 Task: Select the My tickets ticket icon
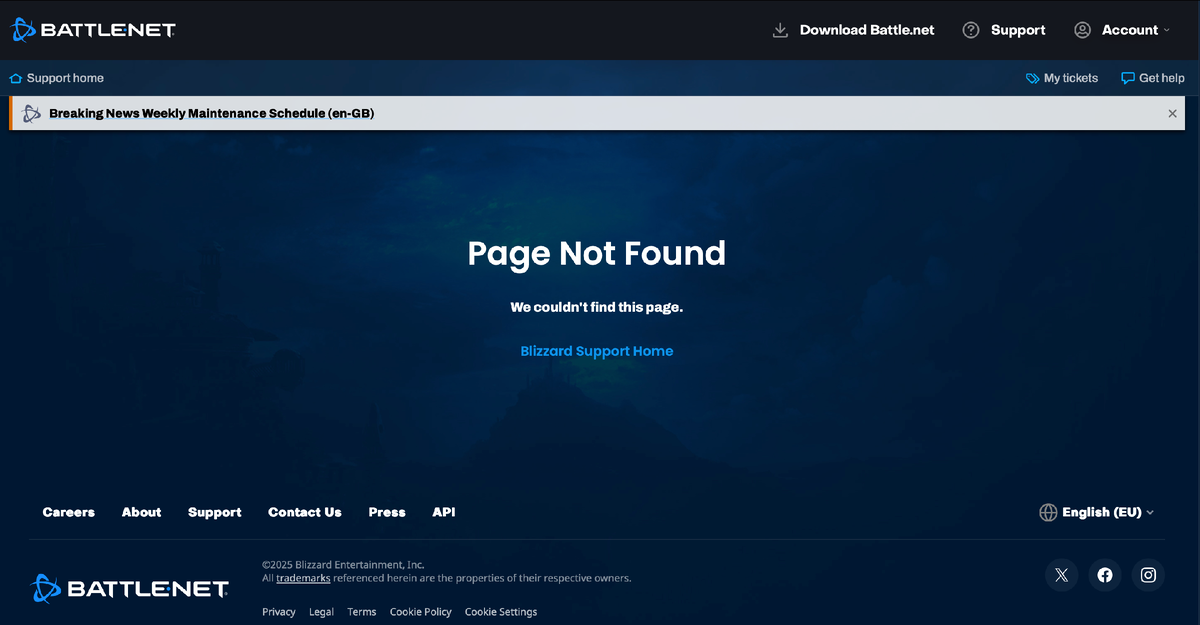[x=1030, y=77]
